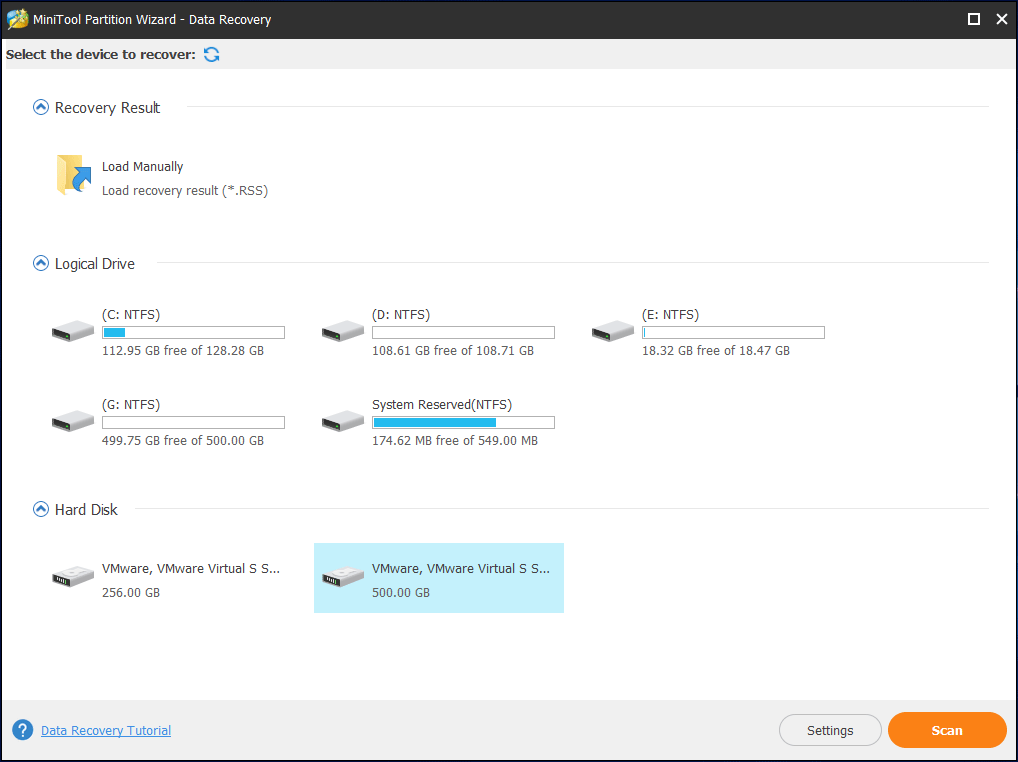Click VMware disk name above 256.00 GB
This screenshot has width=1018, height=762.
[191, 569]
